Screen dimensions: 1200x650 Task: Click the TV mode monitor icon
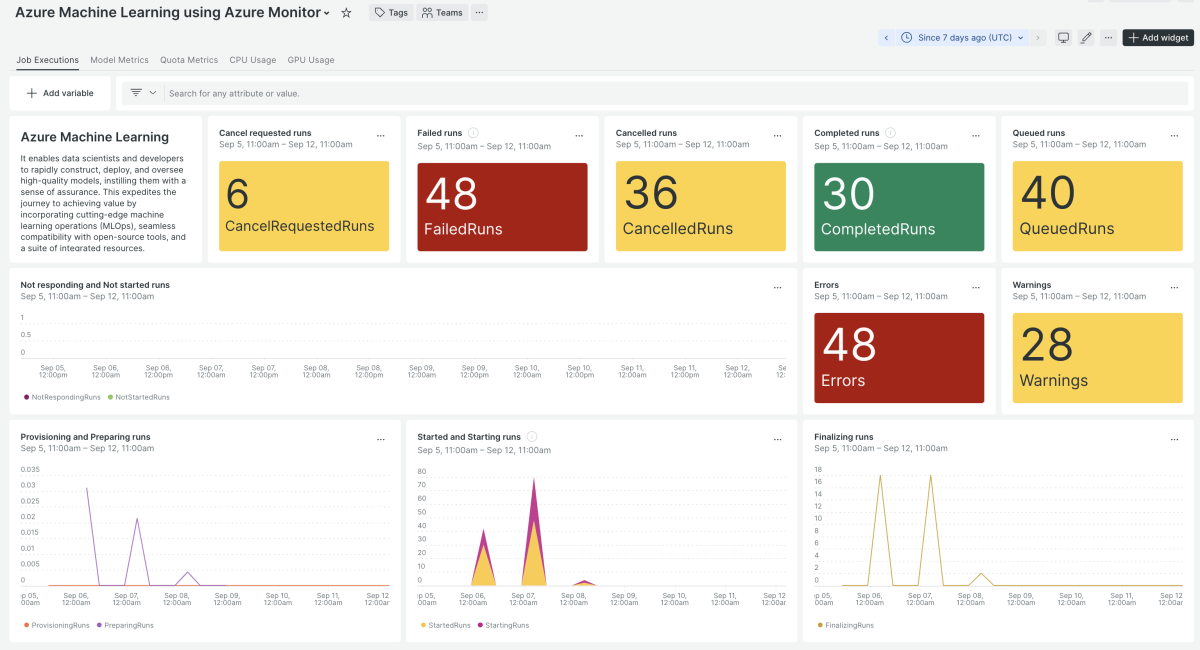tap(1064, 38)
